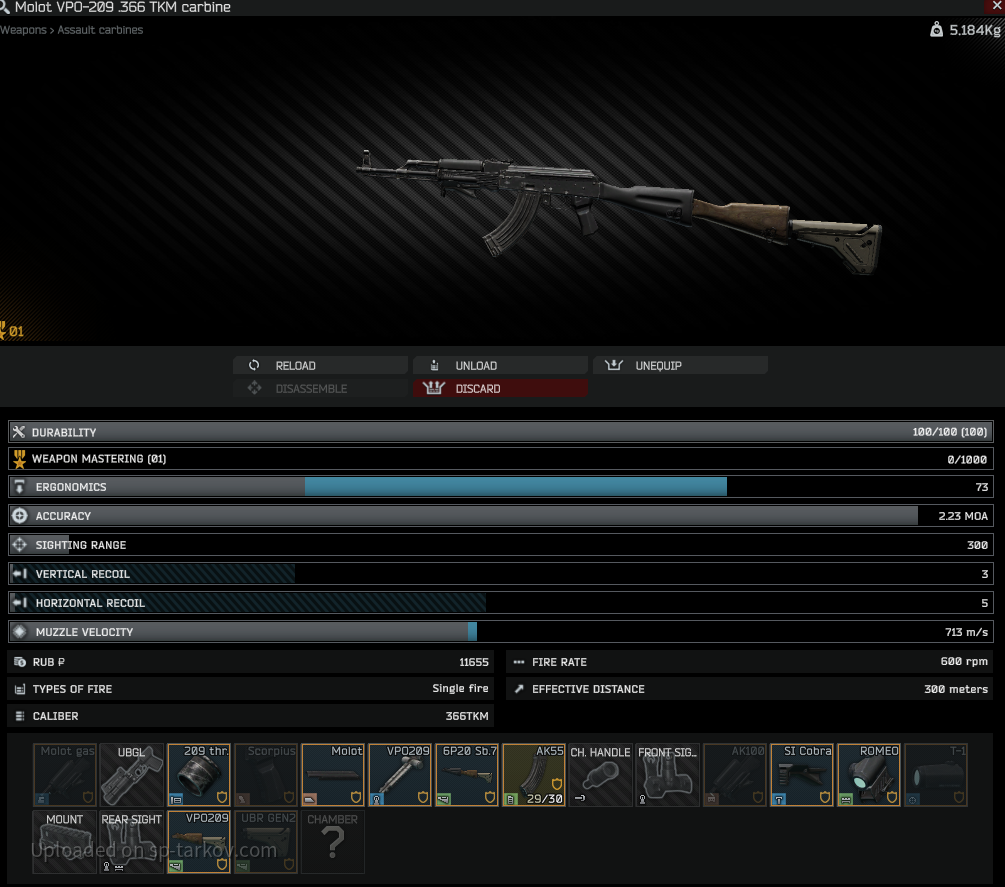The image size is (1005, 887).
Task: Select the ROMEO sight slot
Action: pyautogui.click(x=868, y=775)
